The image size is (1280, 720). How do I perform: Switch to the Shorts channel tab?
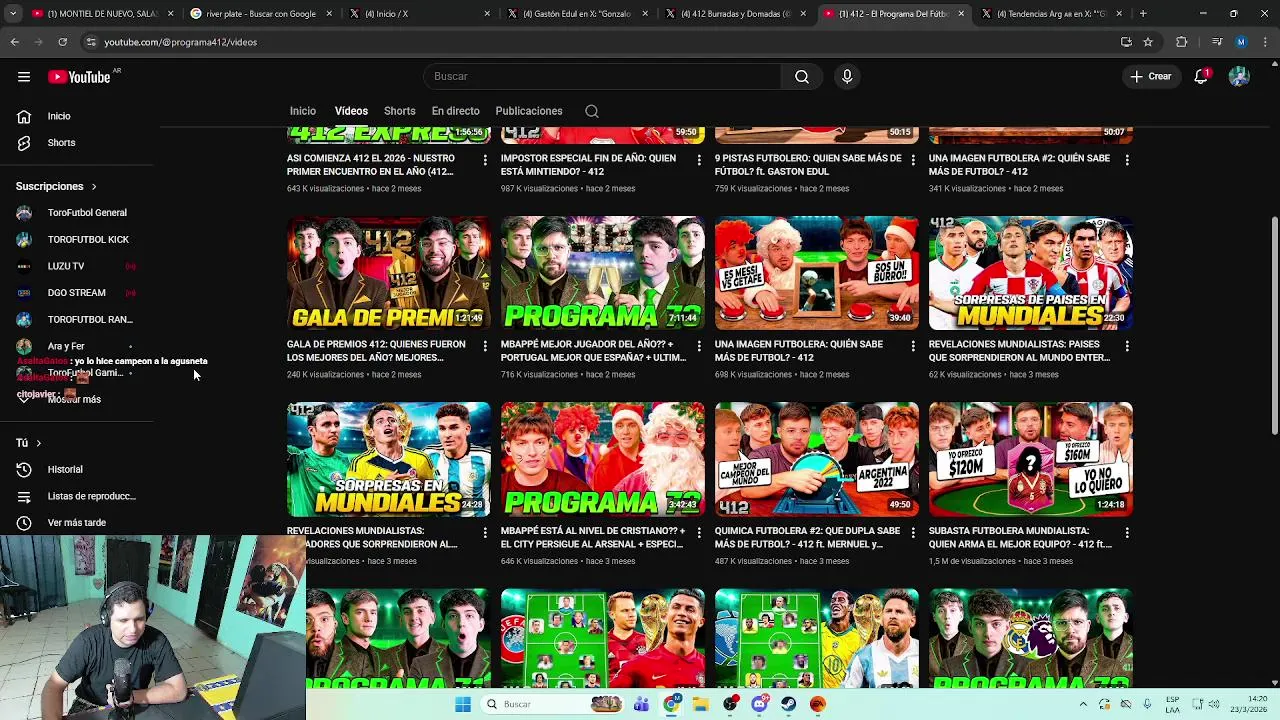[x=399, y=111]
